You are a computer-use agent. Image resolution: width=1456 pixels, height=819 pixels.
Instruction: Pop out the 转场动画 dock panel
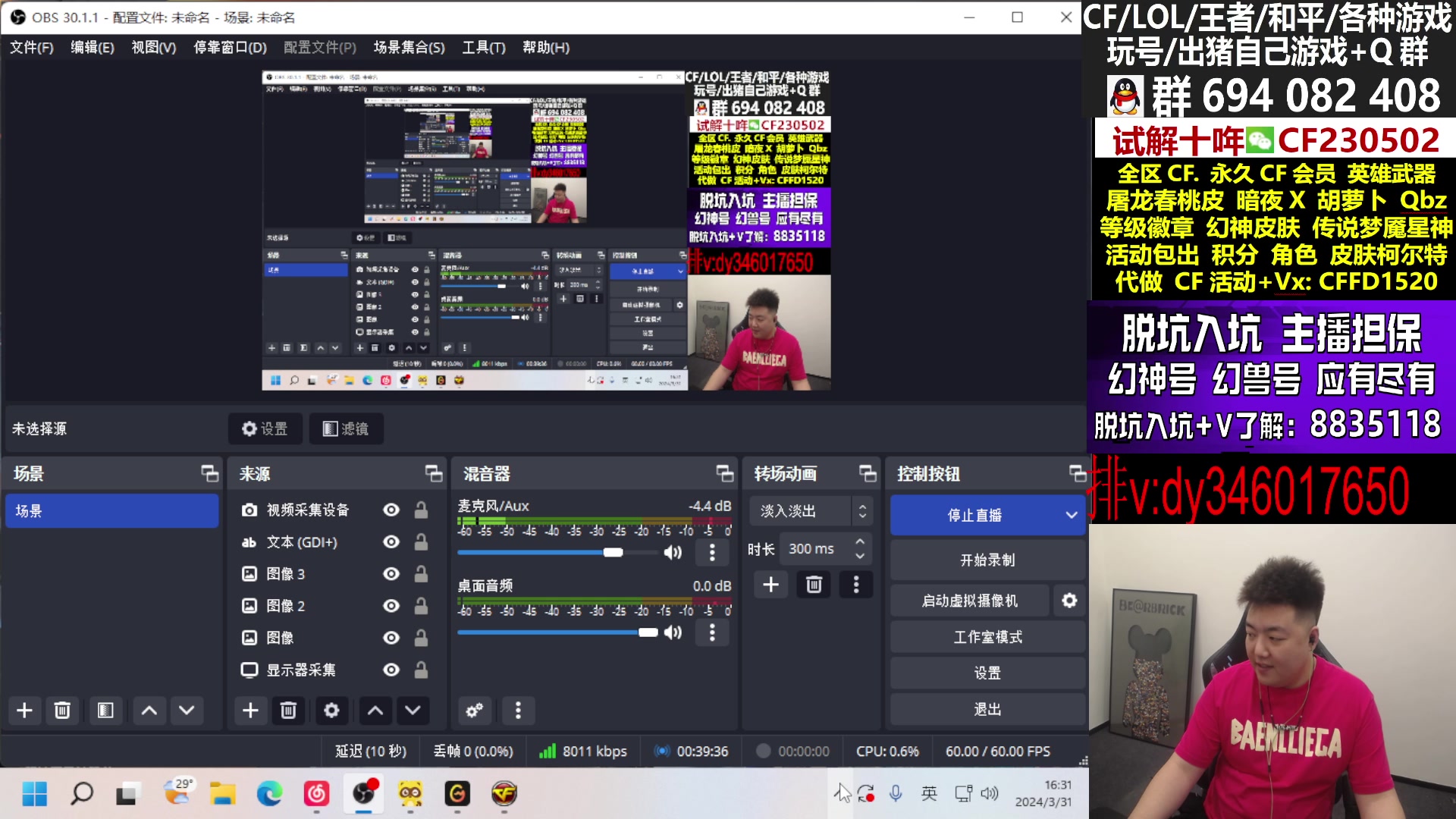tap(868, 474)
